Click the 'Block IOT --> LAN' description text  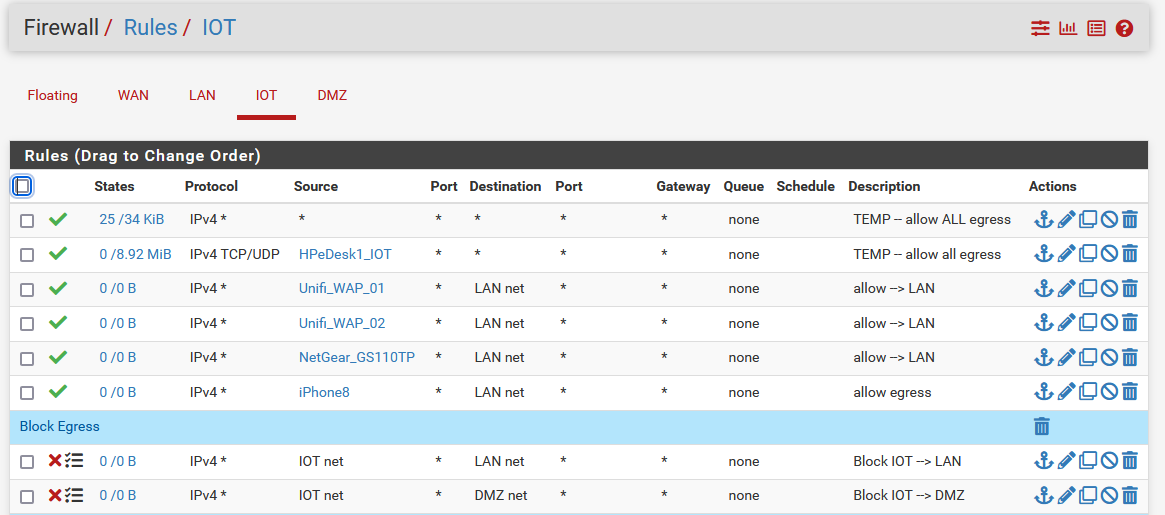907,461
